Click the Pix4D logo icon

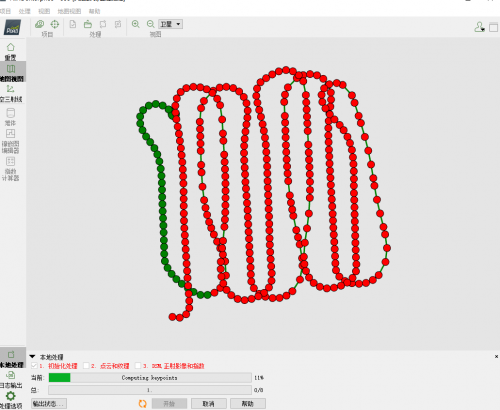tap(12, 27)
